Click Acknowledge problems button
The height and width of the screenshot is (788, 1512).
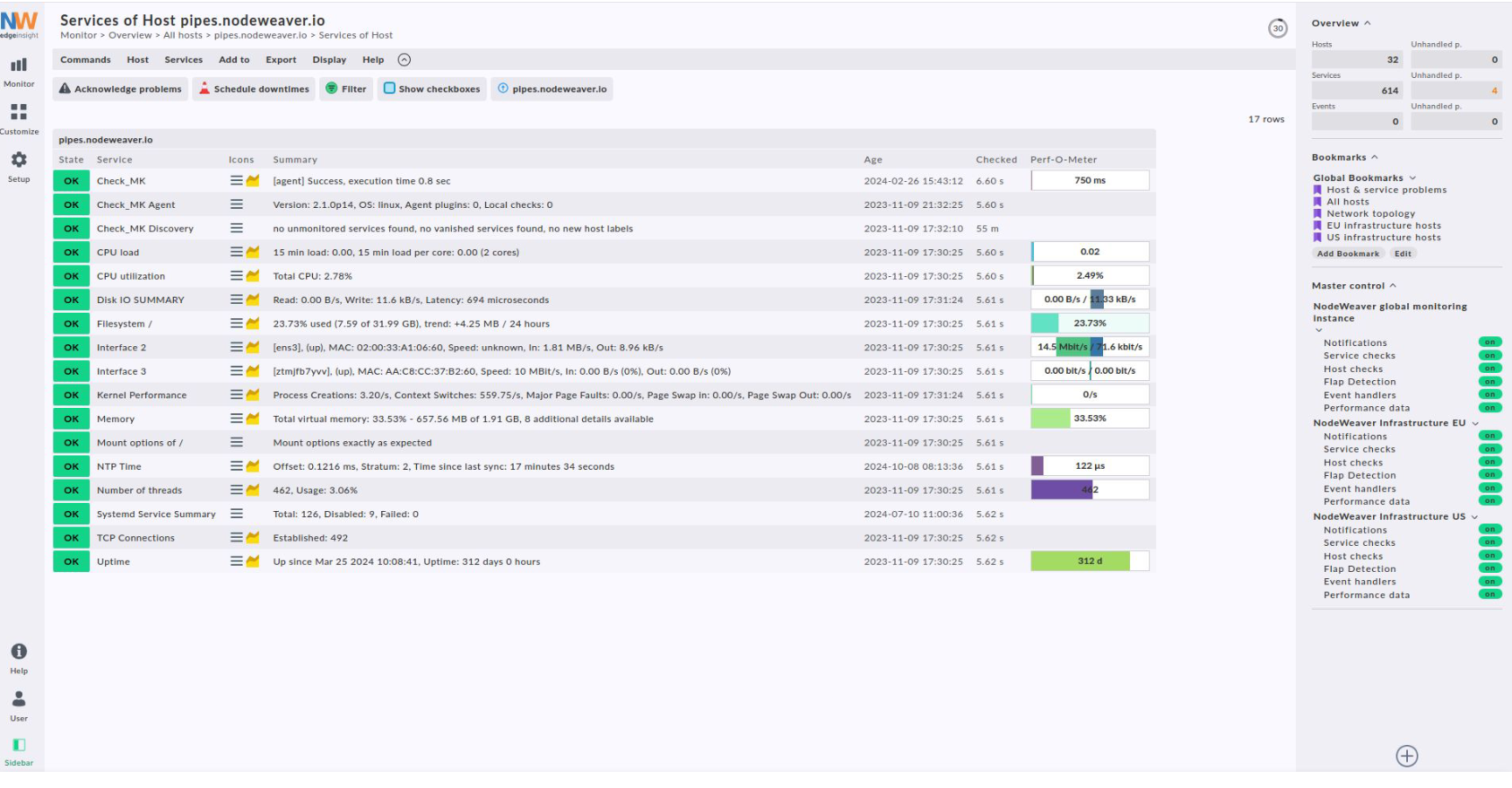point(120,89)
